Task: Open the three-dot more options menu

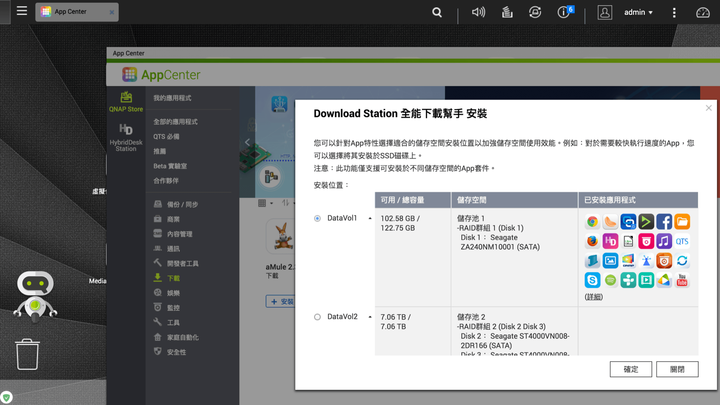Action: click(x=674, y=12)
